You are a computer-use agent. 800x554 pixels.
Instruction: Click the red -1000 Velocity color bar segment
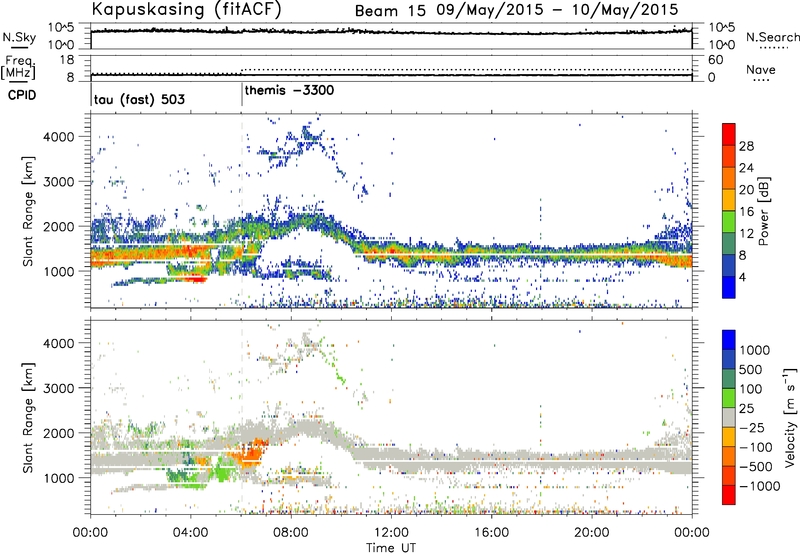(x=729, y=495)
